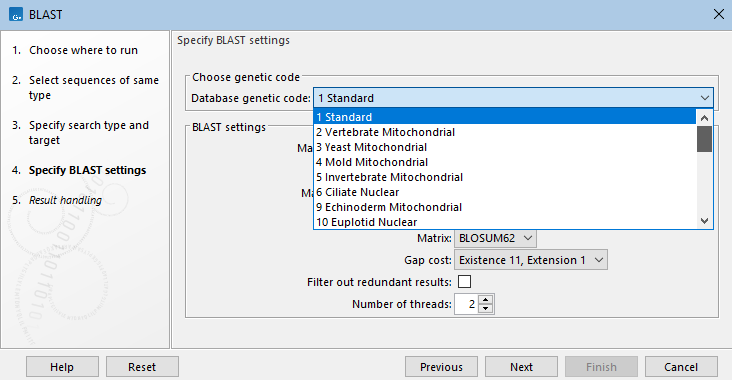Click the genetic code list scrollbar thumb
732x380 pixels.
coord(704,139)
